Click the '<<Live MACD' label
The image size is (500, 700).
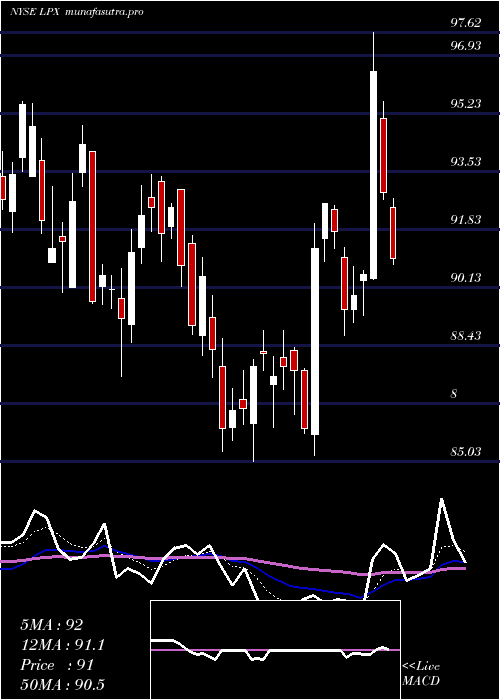click(421, 674)
